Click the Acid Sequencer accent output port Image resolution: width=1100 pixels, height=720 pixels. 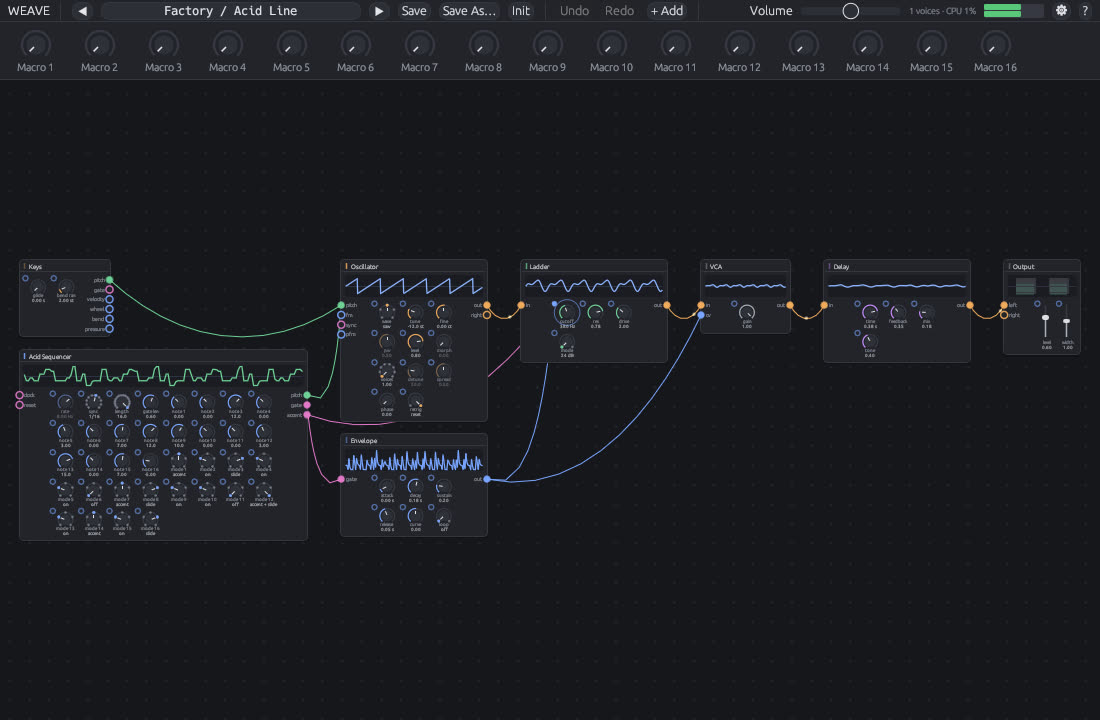coord(307,415)
